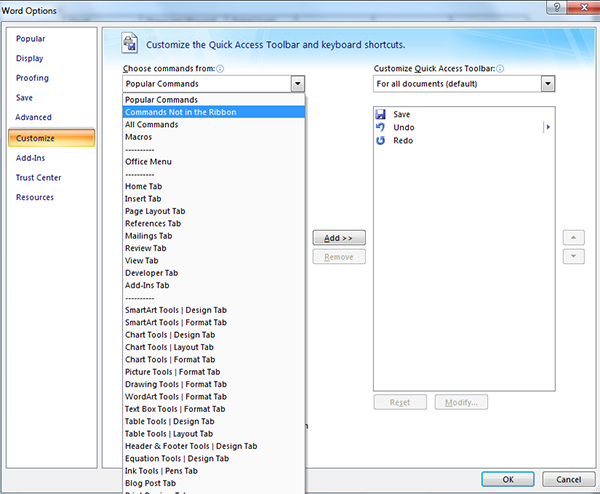Click the OK button
This screenshot has width=600, height=494.
(x=508, y=479)
